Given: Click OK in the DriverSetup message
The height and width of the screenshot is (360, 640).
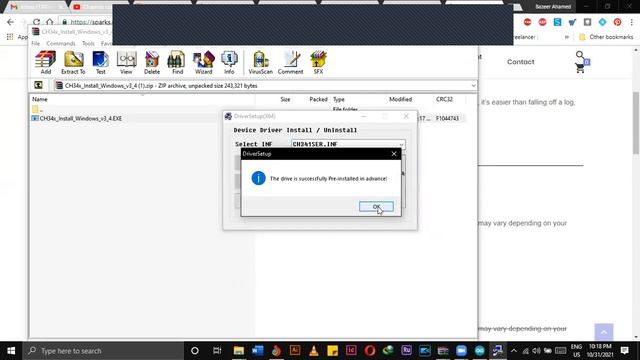Looking at the screenshot, I should [376, 207].
